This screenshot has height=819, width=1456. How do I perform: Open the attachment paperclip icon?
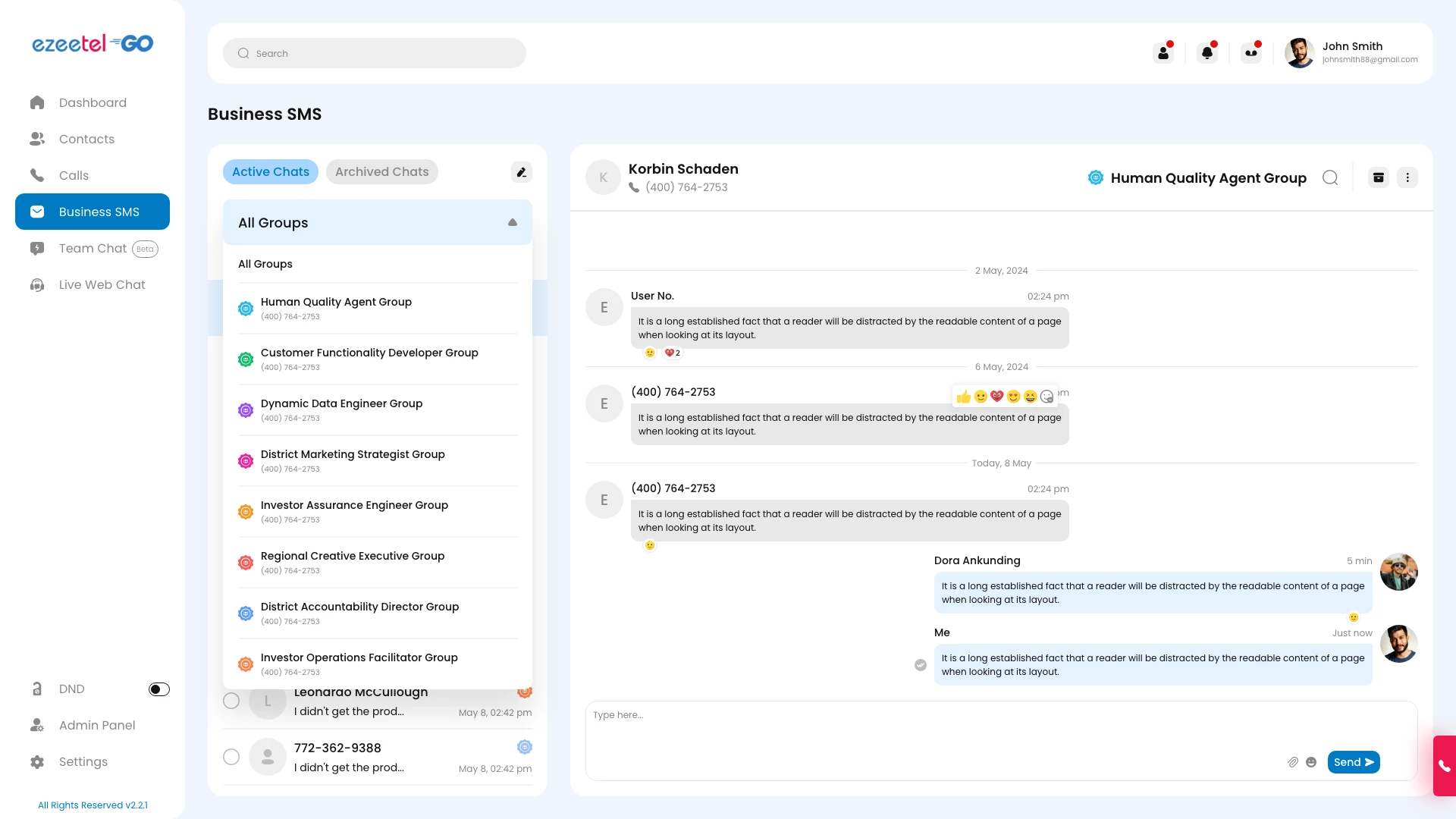point(1294,762)
